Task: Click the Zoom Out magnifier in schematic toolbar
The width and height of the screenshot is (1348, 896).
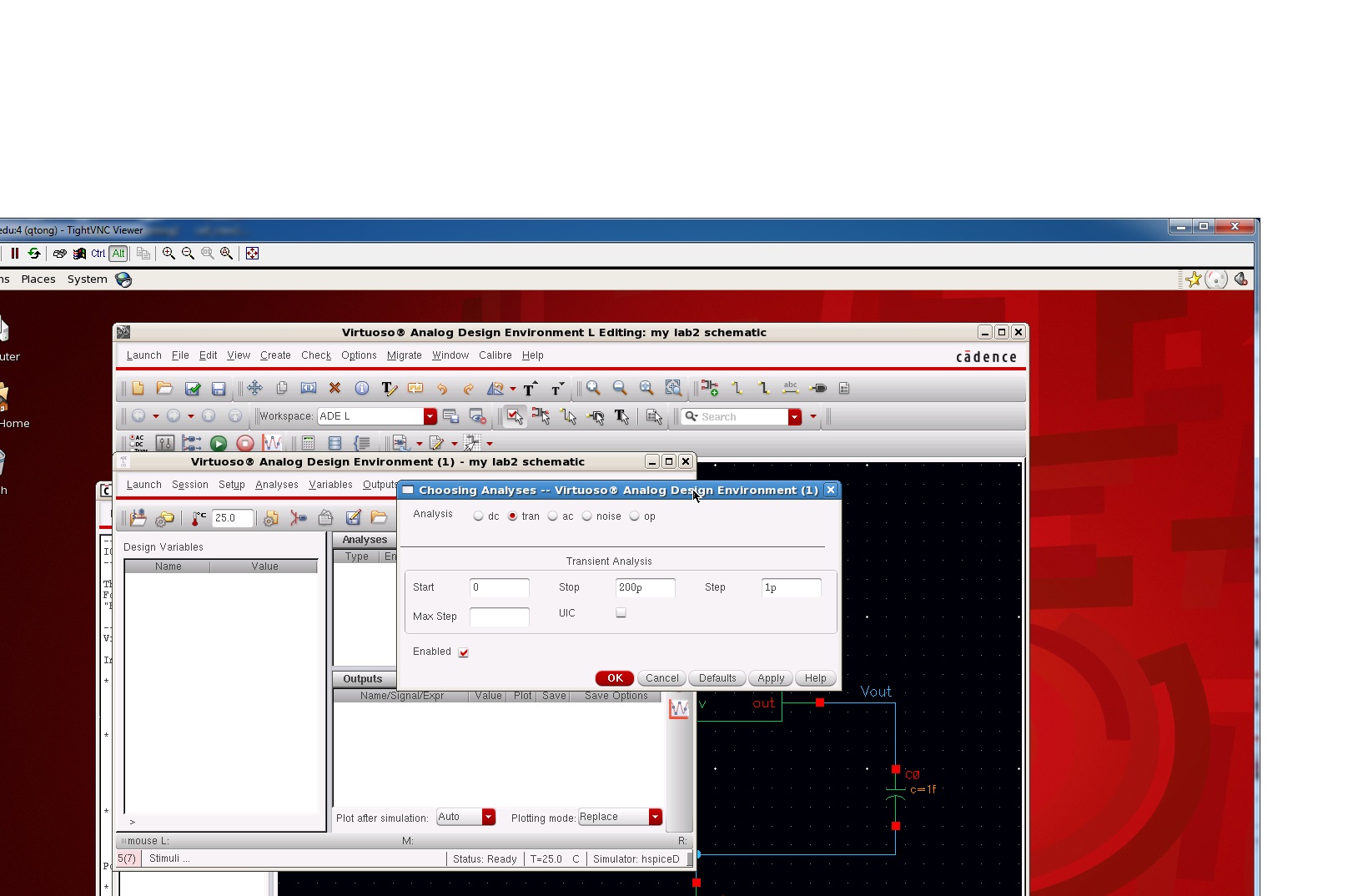Action: (x=620, y=388)
